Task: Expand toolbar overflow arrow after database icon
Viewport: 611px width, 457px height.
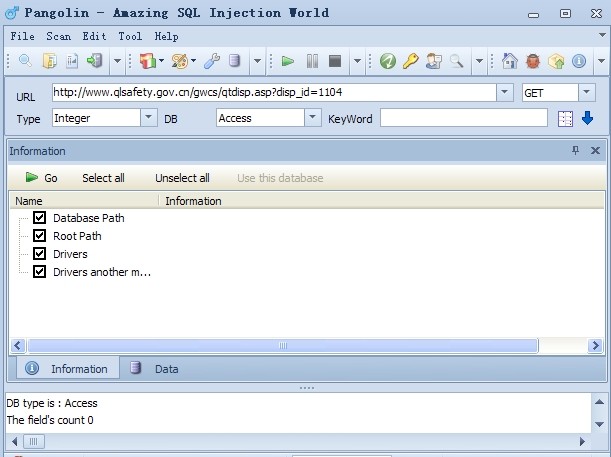Action: click(x=257, y=61)
